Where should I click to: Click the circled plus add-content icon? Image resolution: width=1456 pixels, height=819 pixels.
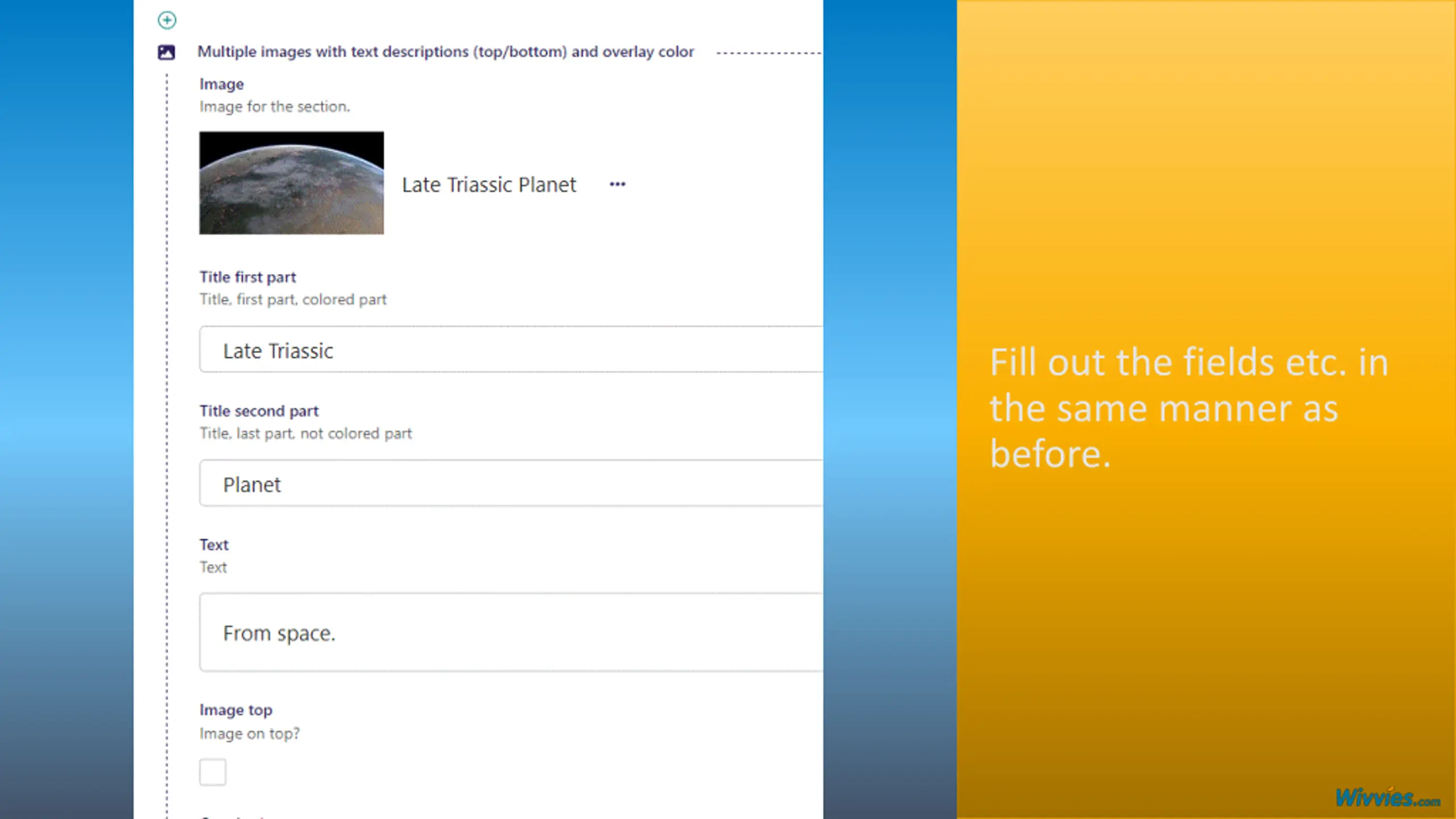point(167,20)
